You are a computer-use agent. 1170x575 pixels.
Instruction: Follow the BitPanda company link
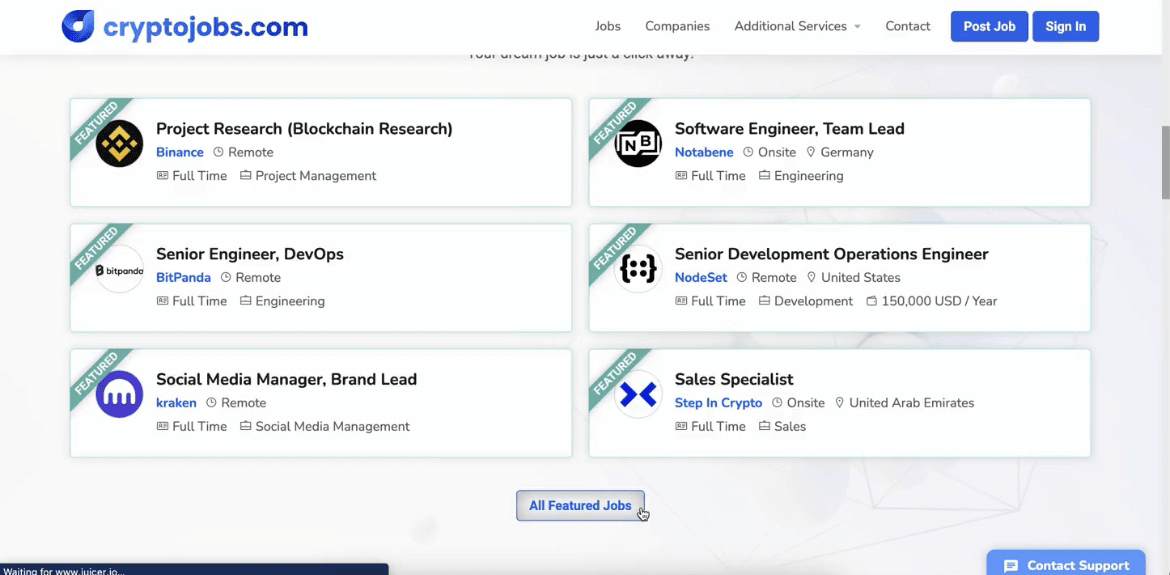[184, 277]
